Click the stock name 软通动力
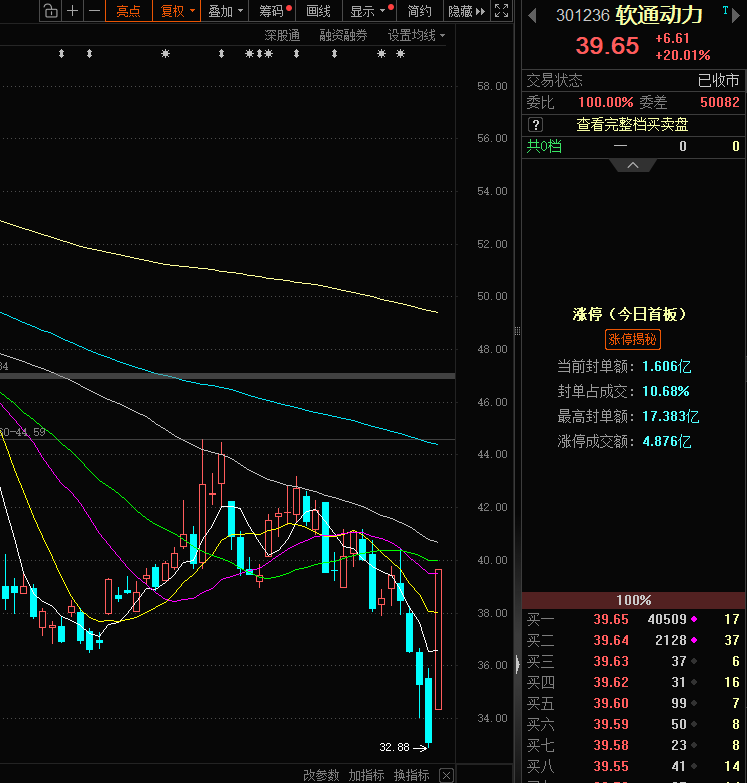The image size is (747, 783). [x=659, y=15]
